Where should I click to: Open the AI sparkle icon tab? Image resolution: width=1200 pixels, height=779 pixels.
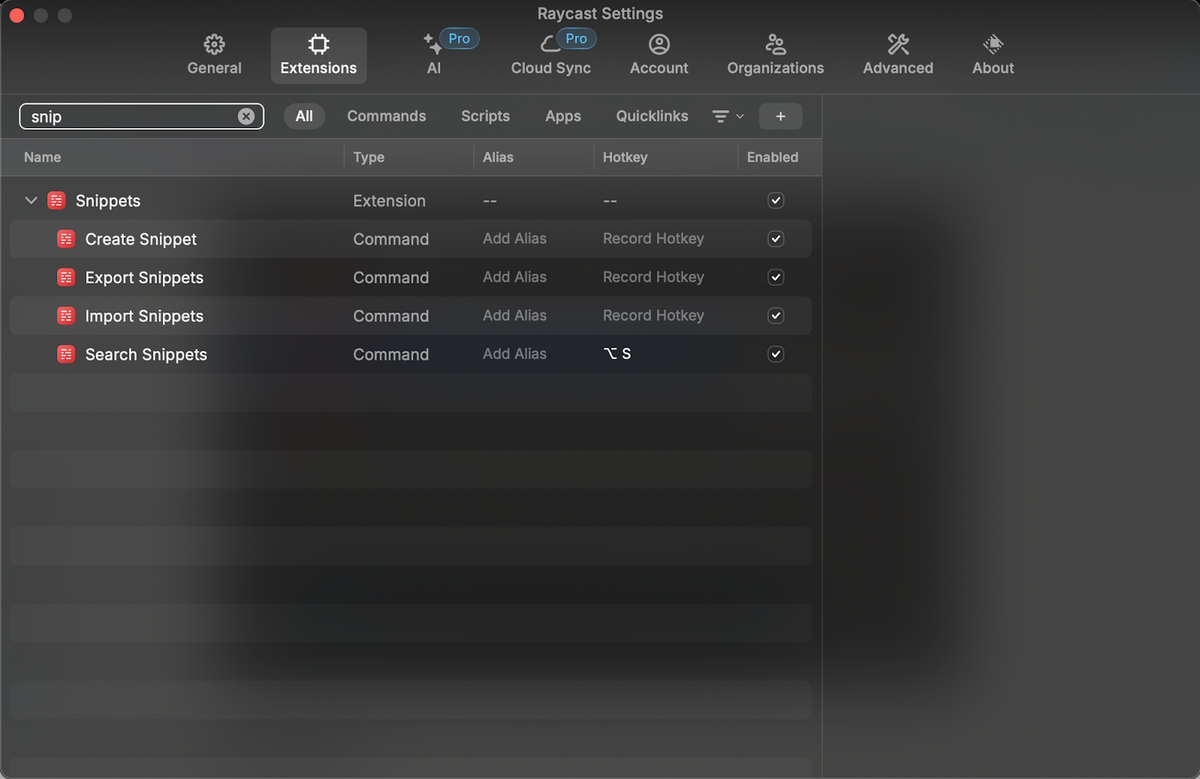pyautogui.click(x=433, y=44)
